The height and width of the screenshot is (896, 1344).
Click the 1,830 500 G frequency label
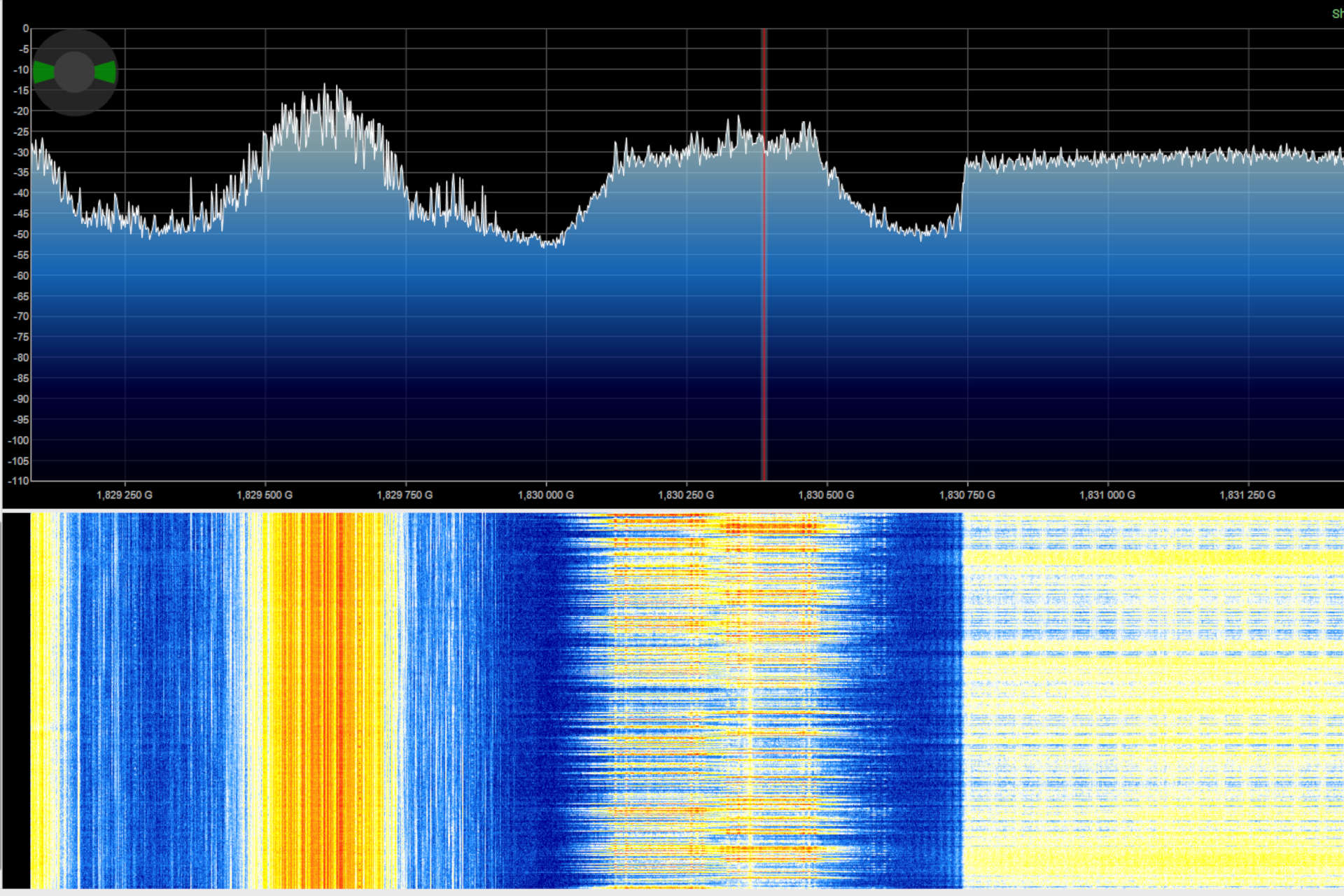coord(826,495)
